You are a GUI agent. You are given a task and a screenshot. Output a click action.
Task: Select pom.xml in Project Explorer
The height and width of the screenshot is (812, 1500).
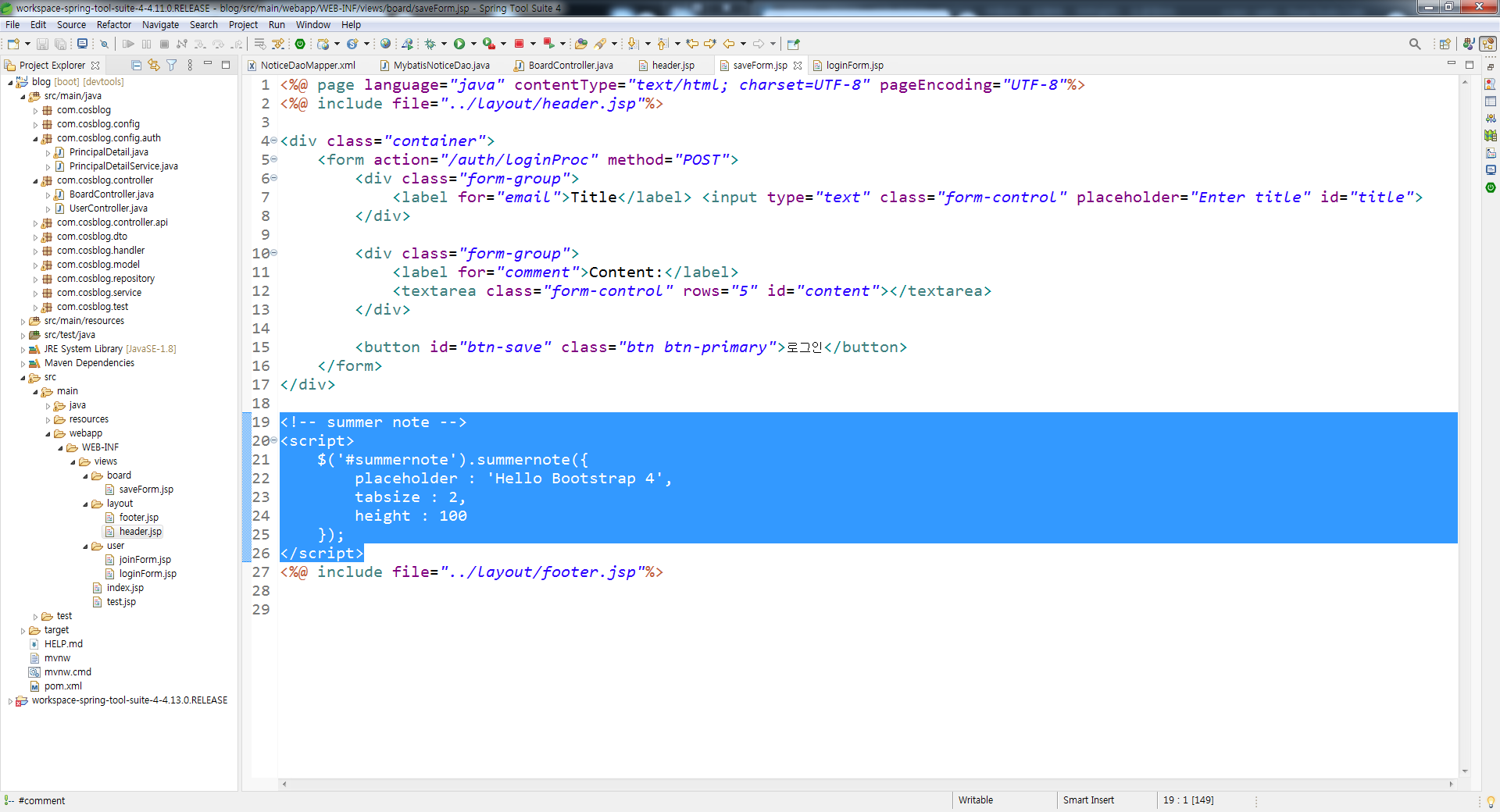pos(62,686)
